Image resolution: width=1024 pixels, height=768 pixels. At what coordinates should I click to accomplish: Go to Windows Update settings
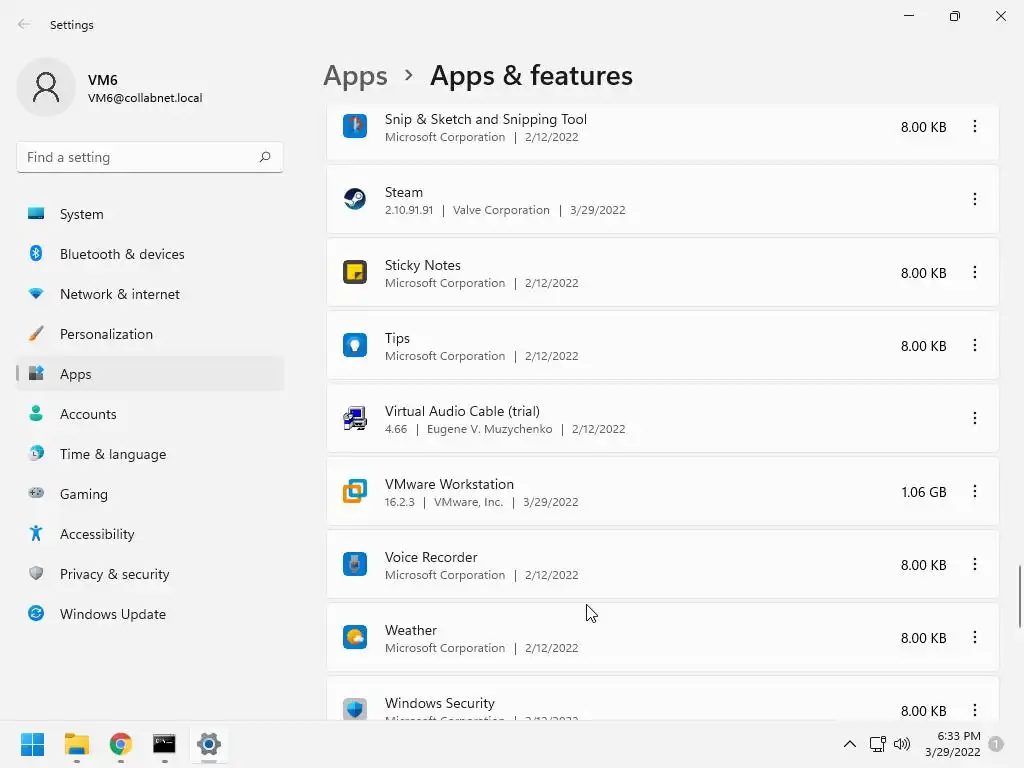pos(112,614)
